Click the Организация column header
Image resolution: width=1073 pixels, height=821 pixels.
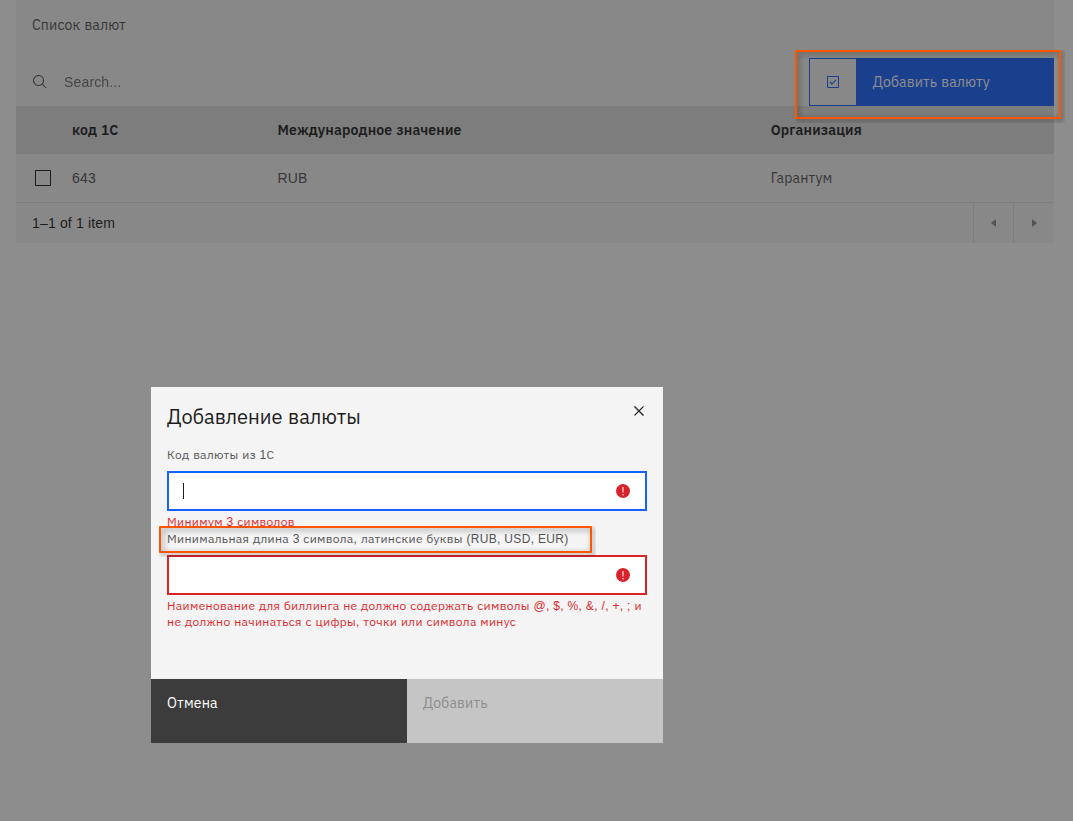pos(815,130)
